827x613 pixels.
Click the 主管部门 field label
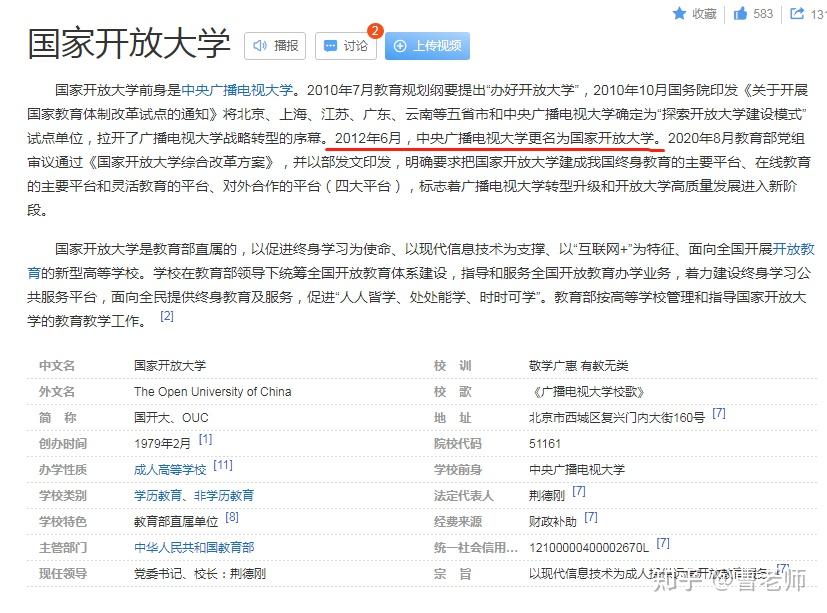pyautogui.click(x=63, y=548)
